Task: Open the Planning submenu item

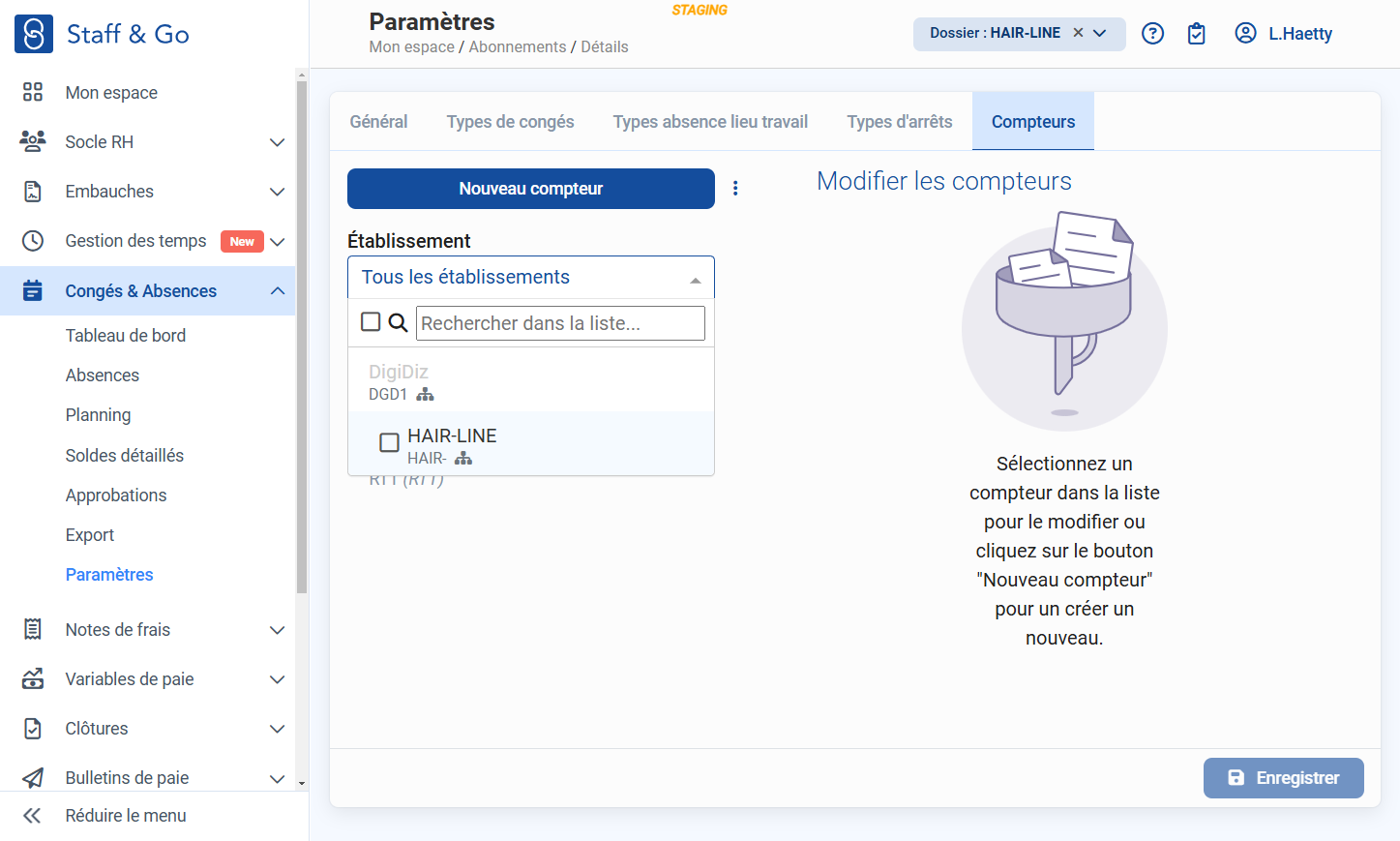Action: (x=98, y=414)
